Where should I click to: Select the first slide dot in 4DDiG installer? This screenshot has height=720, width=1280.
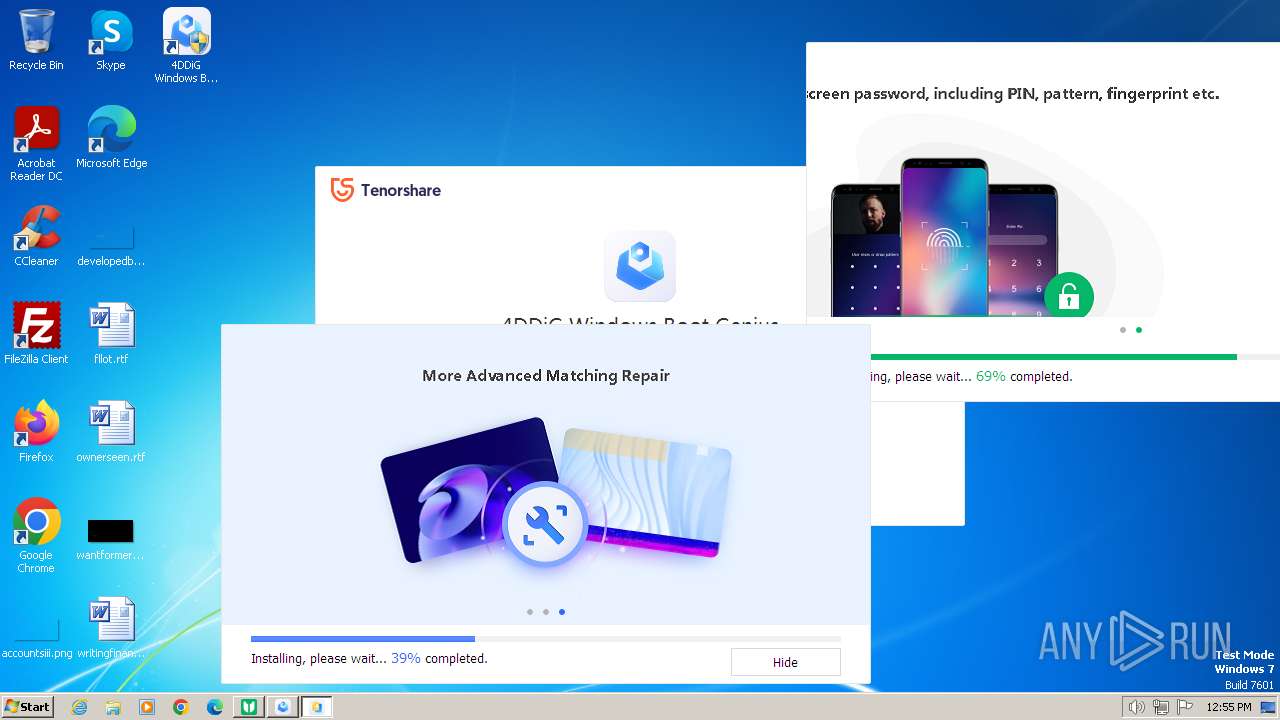(x=530, y=612)
